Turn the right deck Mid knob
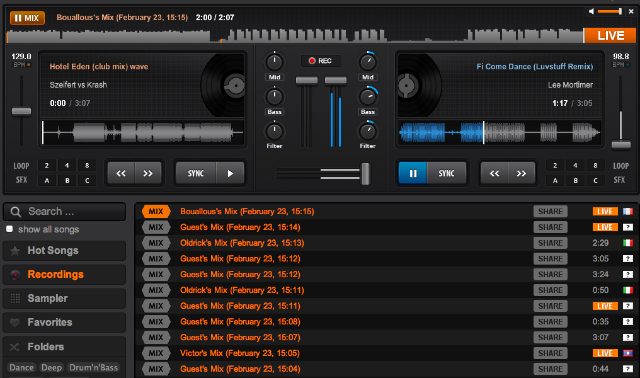 368,62
